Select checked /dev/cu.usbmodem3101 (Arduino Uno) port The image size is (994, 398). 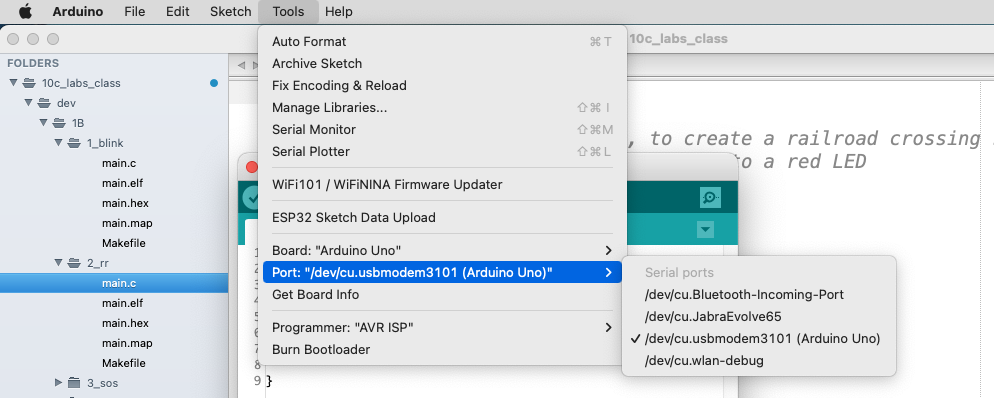(759, 338)
